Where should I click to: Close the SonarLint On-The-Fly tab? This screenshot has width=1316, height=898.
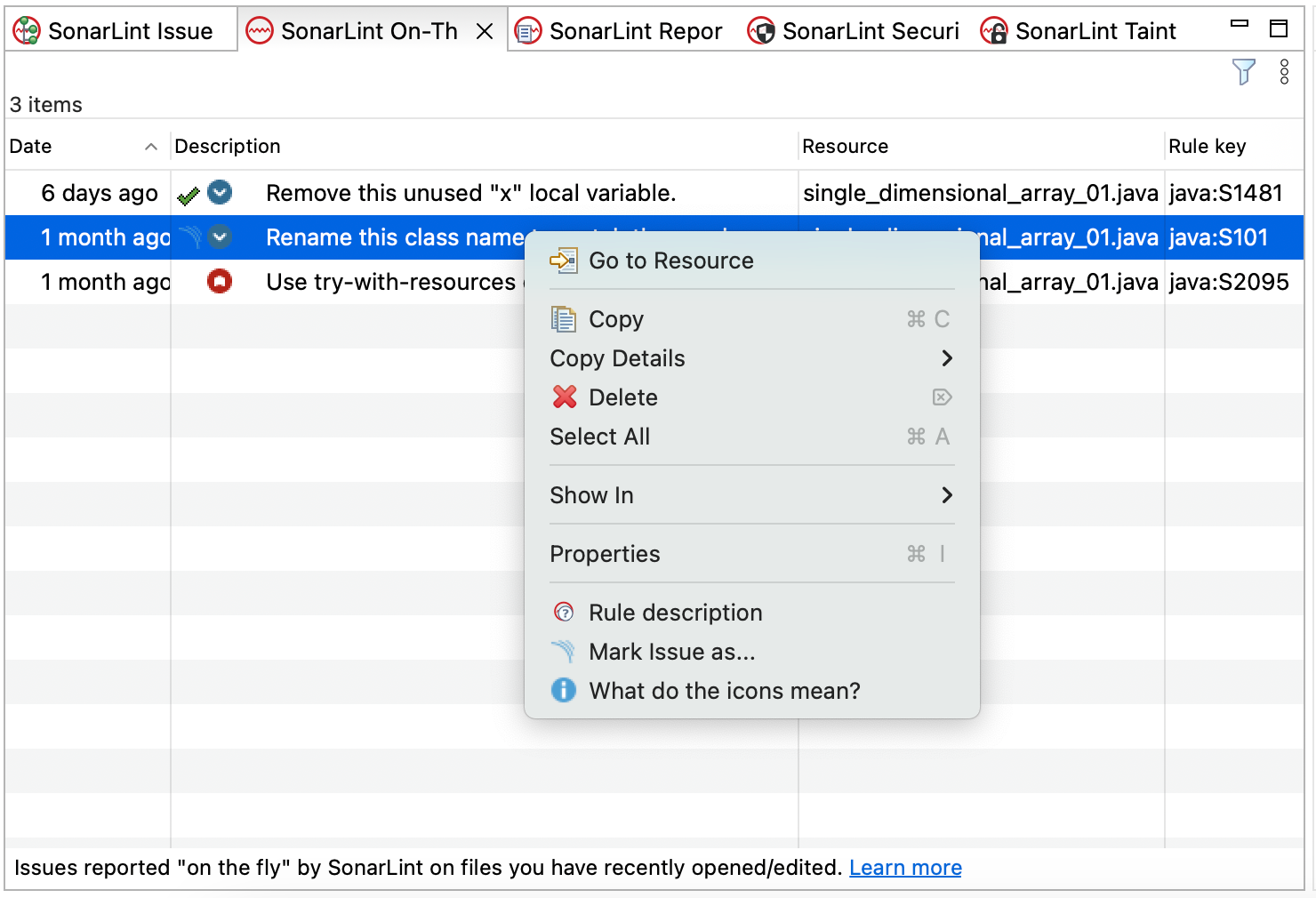point(485,32)
